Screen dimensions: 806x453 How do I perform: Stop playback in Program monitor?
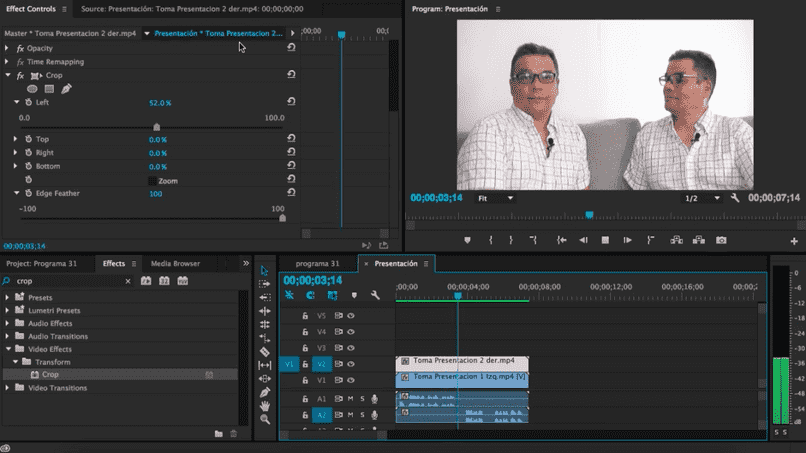(605, 240)
